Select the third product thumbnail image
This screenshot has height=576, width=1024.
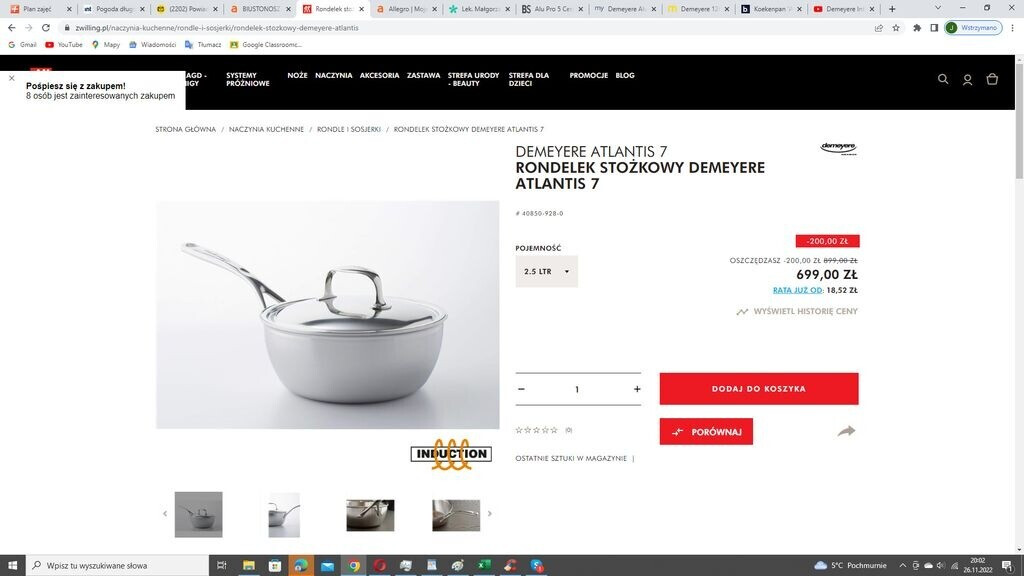click(370, 515)
